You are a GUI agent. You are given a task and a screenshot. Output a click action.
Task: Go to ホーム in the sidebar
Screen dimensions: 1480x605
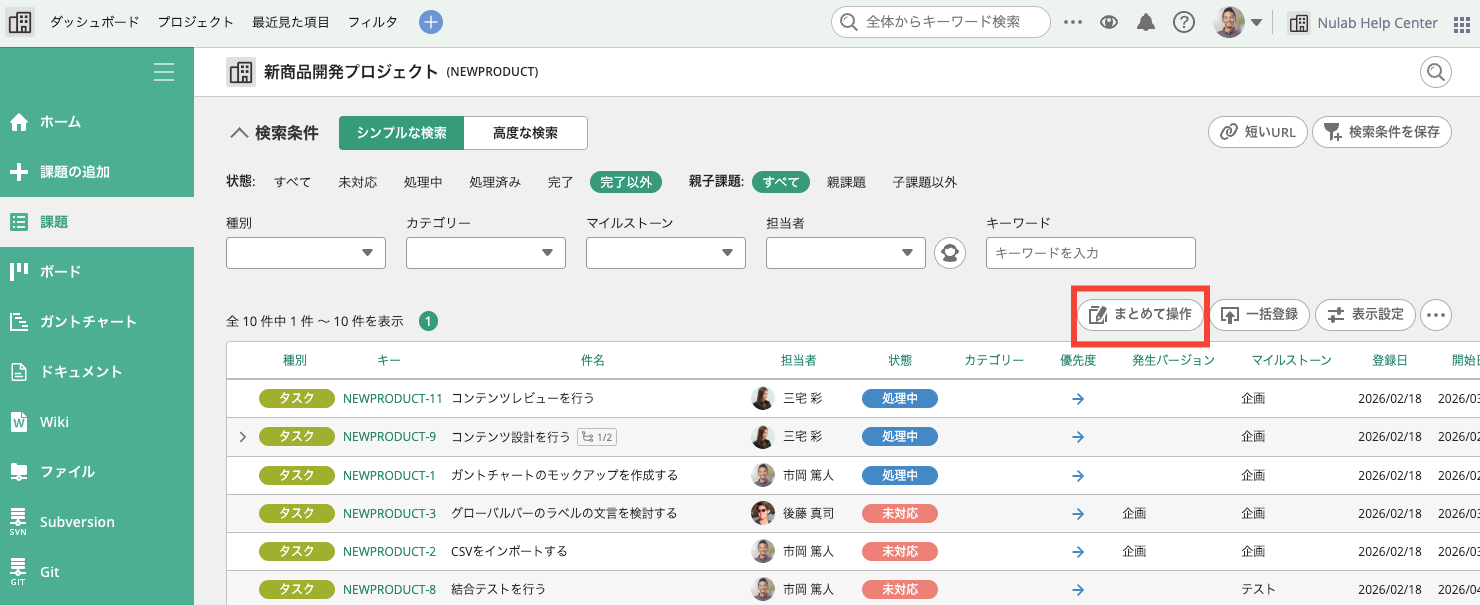pos(97,122)
